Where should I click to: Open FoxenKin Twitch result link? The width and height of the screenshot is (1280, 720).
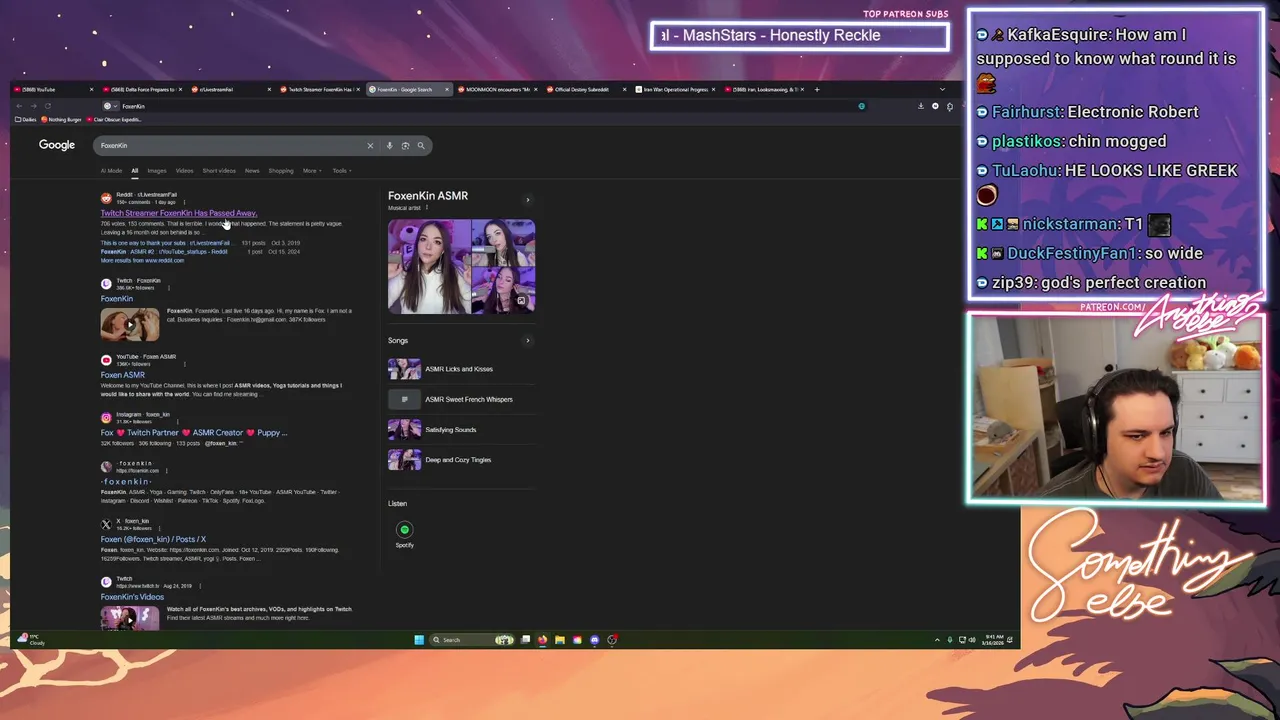pos(116,299)
